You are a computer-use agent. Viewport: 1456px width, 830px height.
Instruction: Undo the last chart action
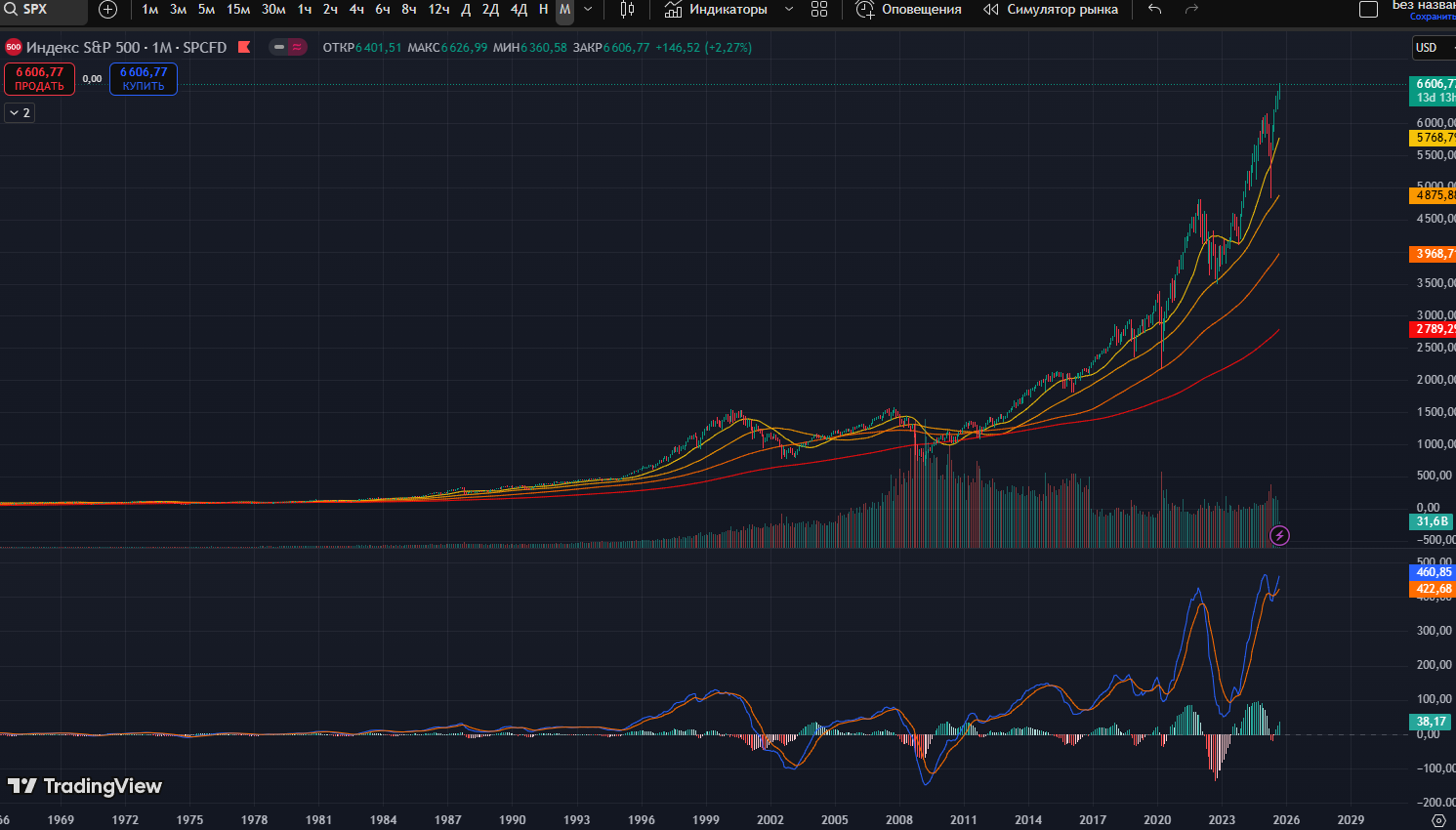tap(1154, 10)
